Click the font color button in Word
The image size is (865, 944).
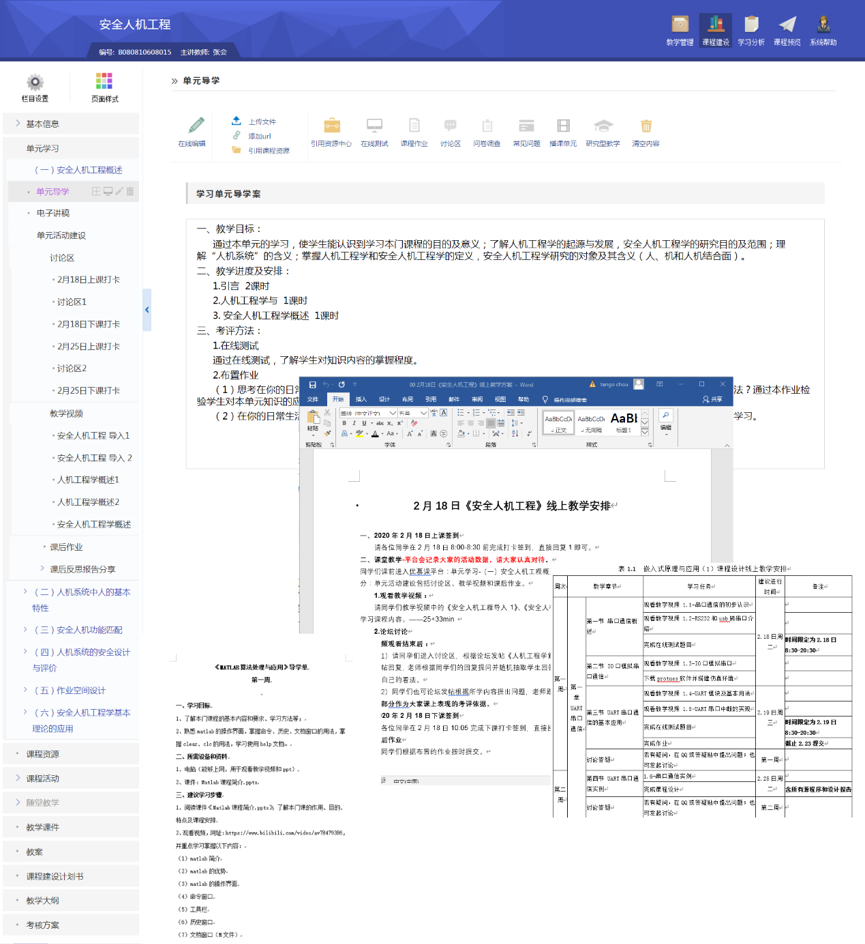pos(375,433)
